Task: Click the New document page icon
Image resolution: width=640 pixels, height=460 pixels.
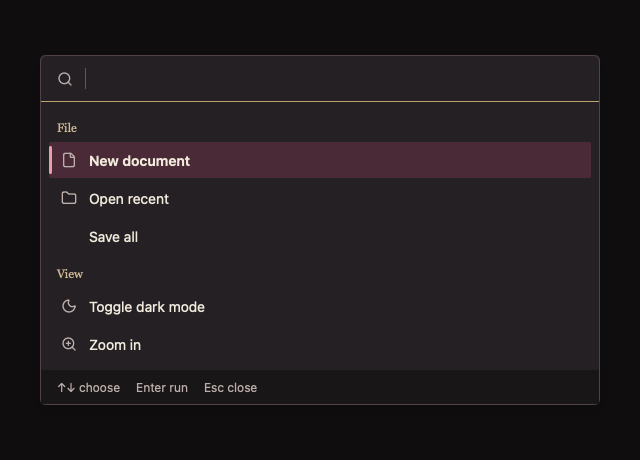Action: (x=69, y=160)
